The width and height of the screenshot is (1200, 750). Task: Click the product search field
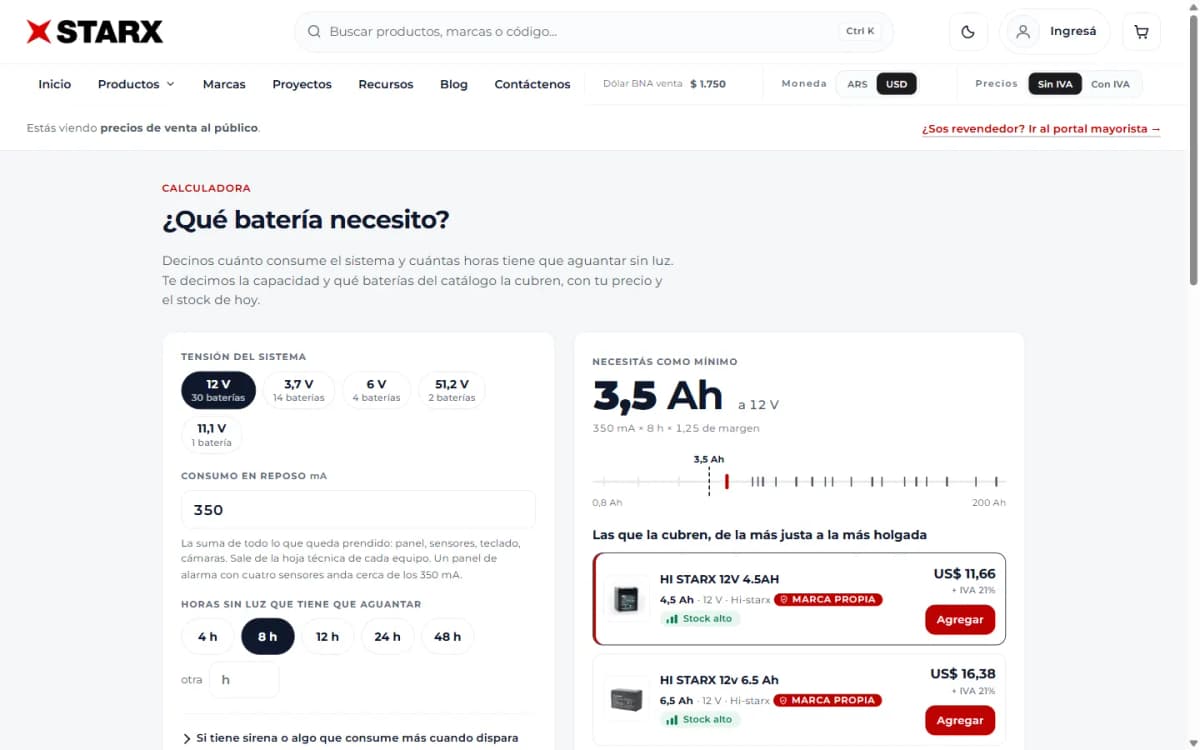(594, 32)
